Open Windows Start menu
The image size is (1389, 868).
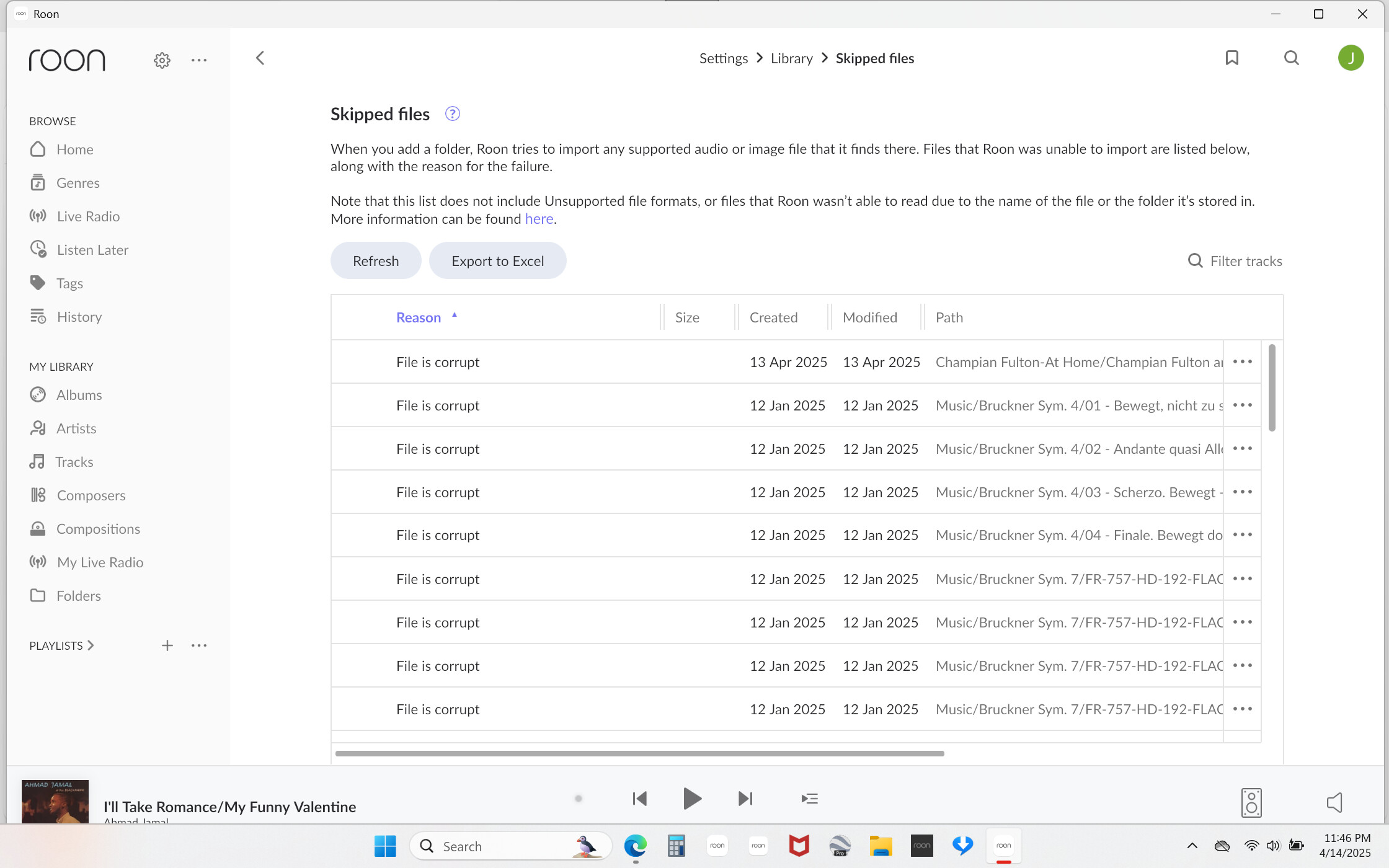[385, 846]
